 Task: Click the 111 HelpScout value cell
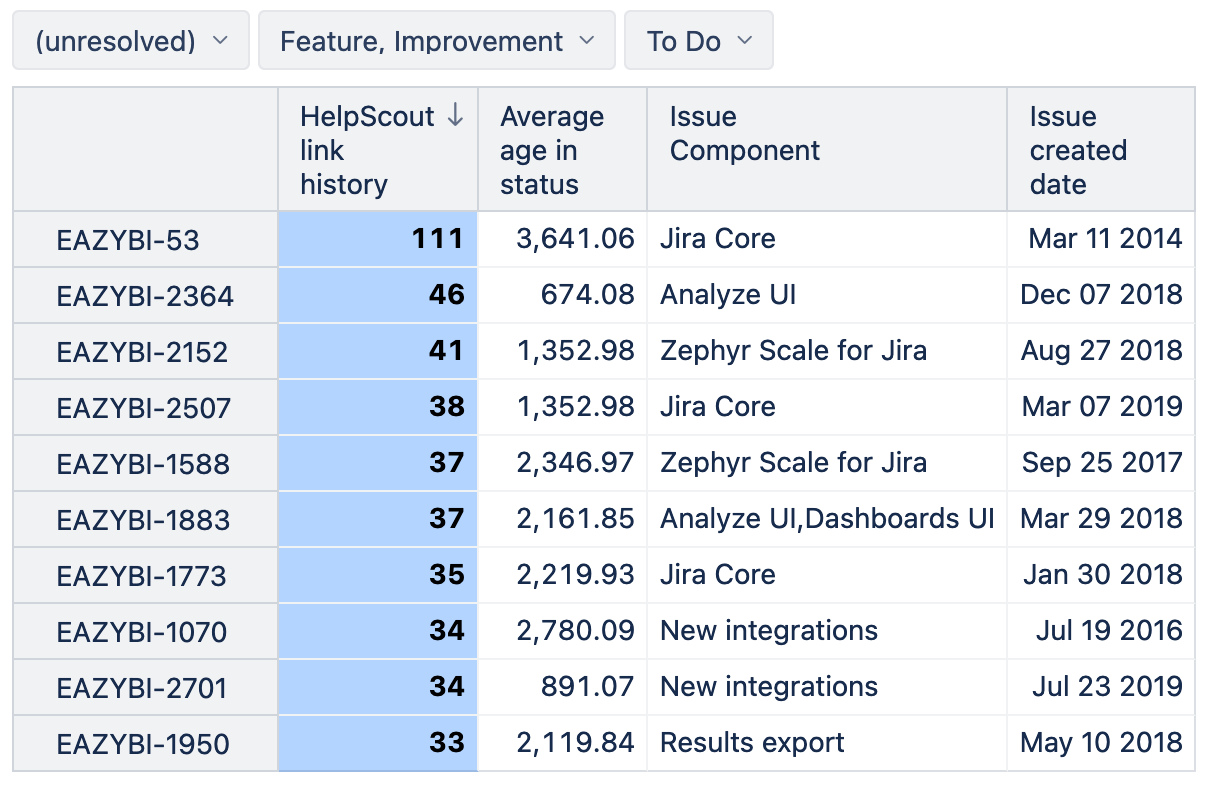pyautogui.click(x=378, y=239)
